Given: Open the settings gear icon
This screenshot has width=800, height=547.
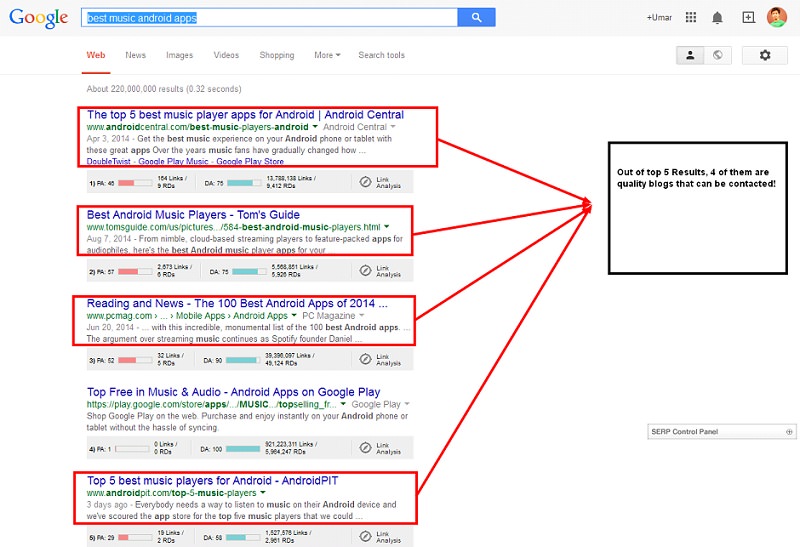Looking at the screenshot, I should (x=765, y=55).
